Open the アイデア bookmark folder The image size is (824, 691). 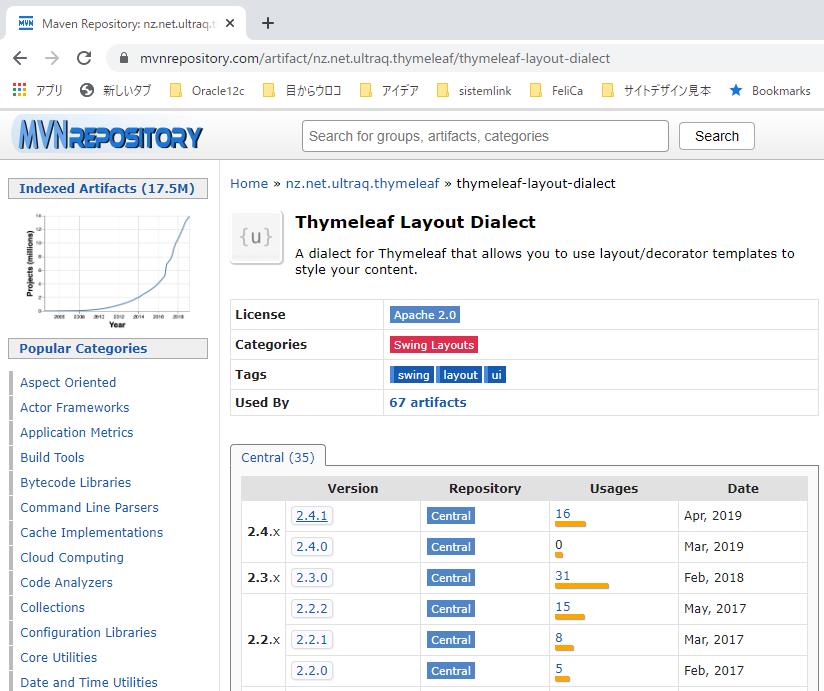pyautogui.click(x=389, y=90)
